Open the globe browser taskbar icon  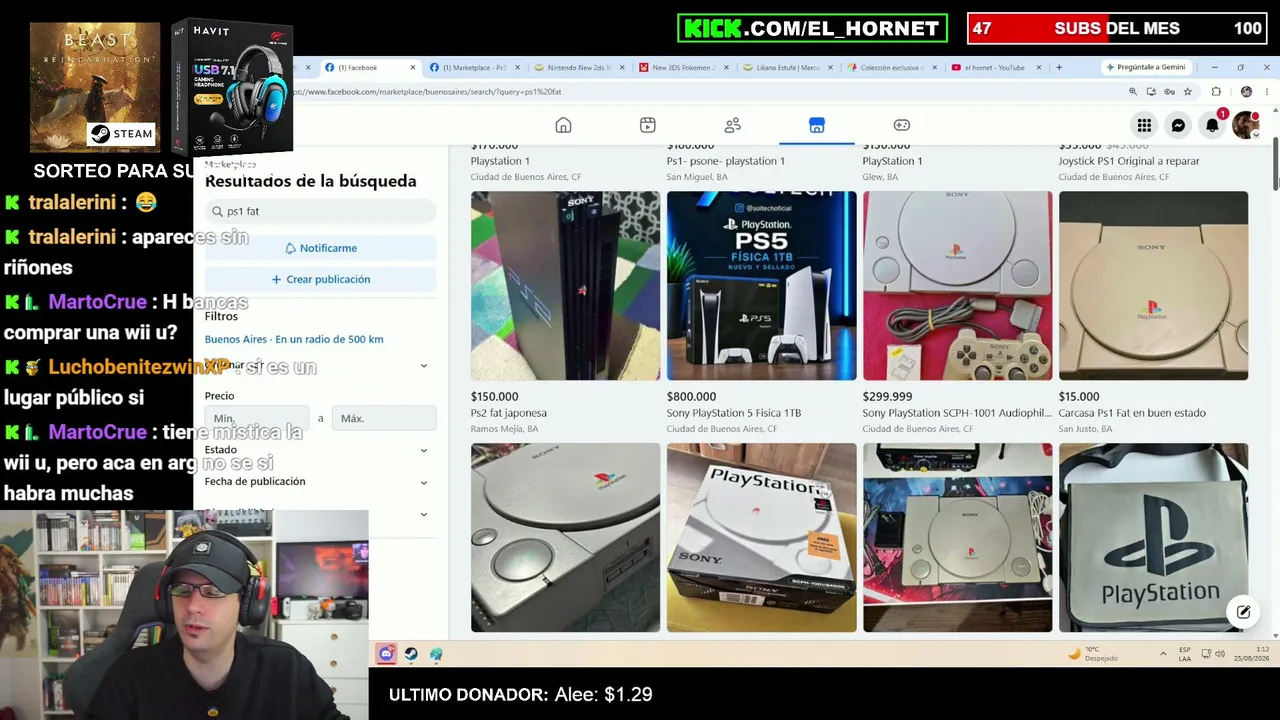[436, 654]
